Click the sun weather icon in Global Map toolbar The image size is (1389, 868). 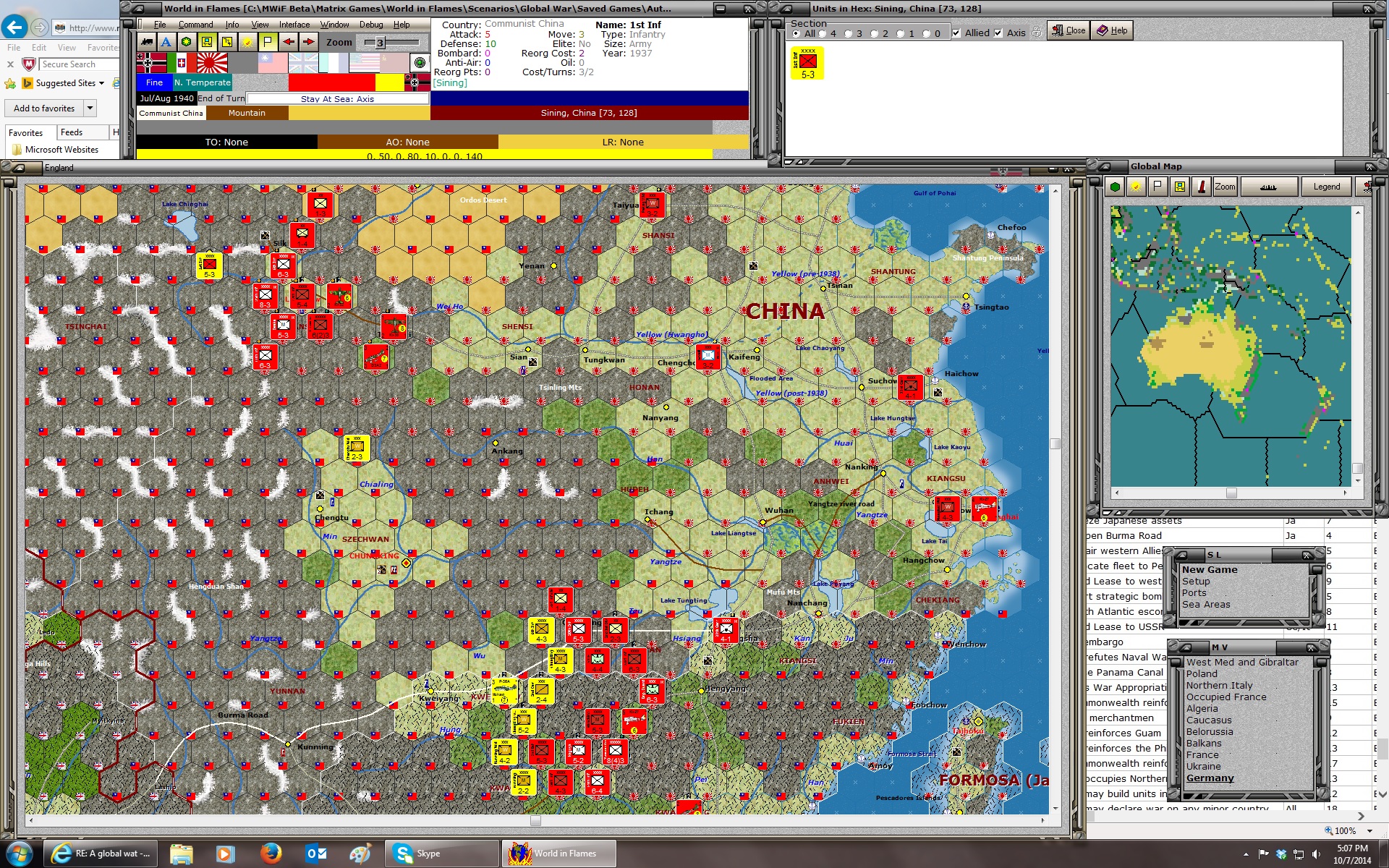[x=1136, y=187]
